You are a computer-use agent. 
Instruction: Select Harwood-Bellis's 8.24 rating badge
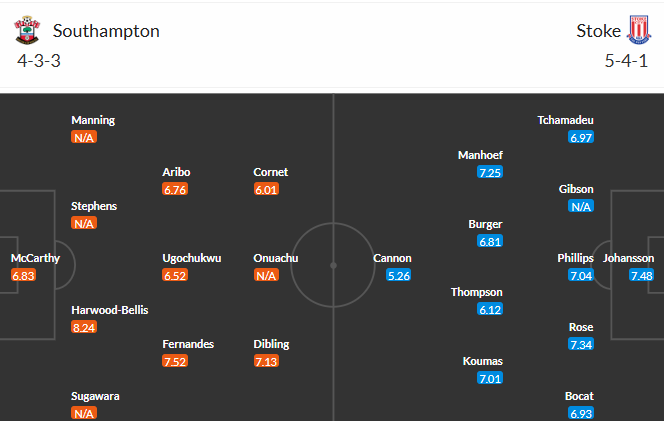coord(84,327)
